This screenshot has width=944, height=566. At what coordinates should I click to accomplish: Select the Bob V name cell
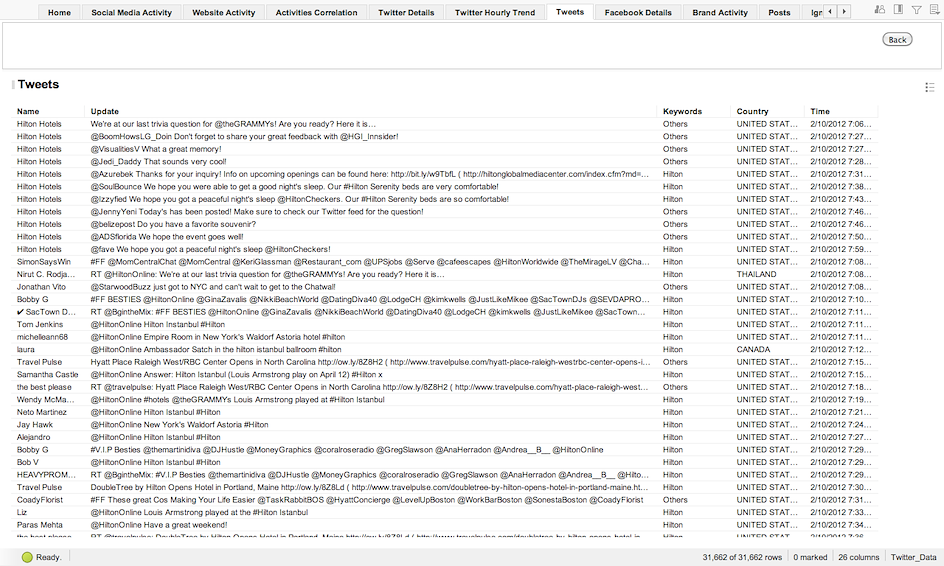pyautogui.click(x=28, y=462)
